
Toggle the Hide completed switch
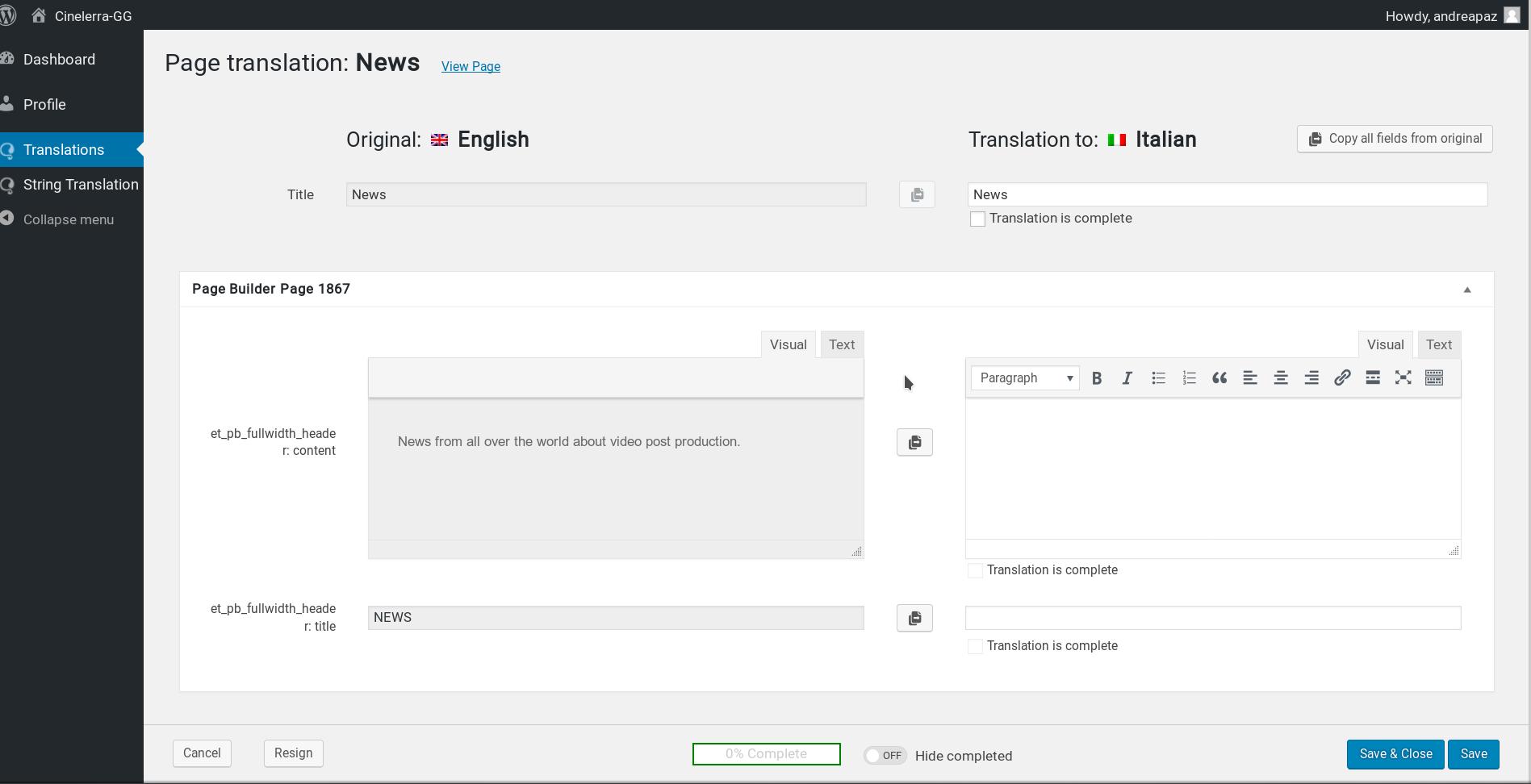point(885,756)
